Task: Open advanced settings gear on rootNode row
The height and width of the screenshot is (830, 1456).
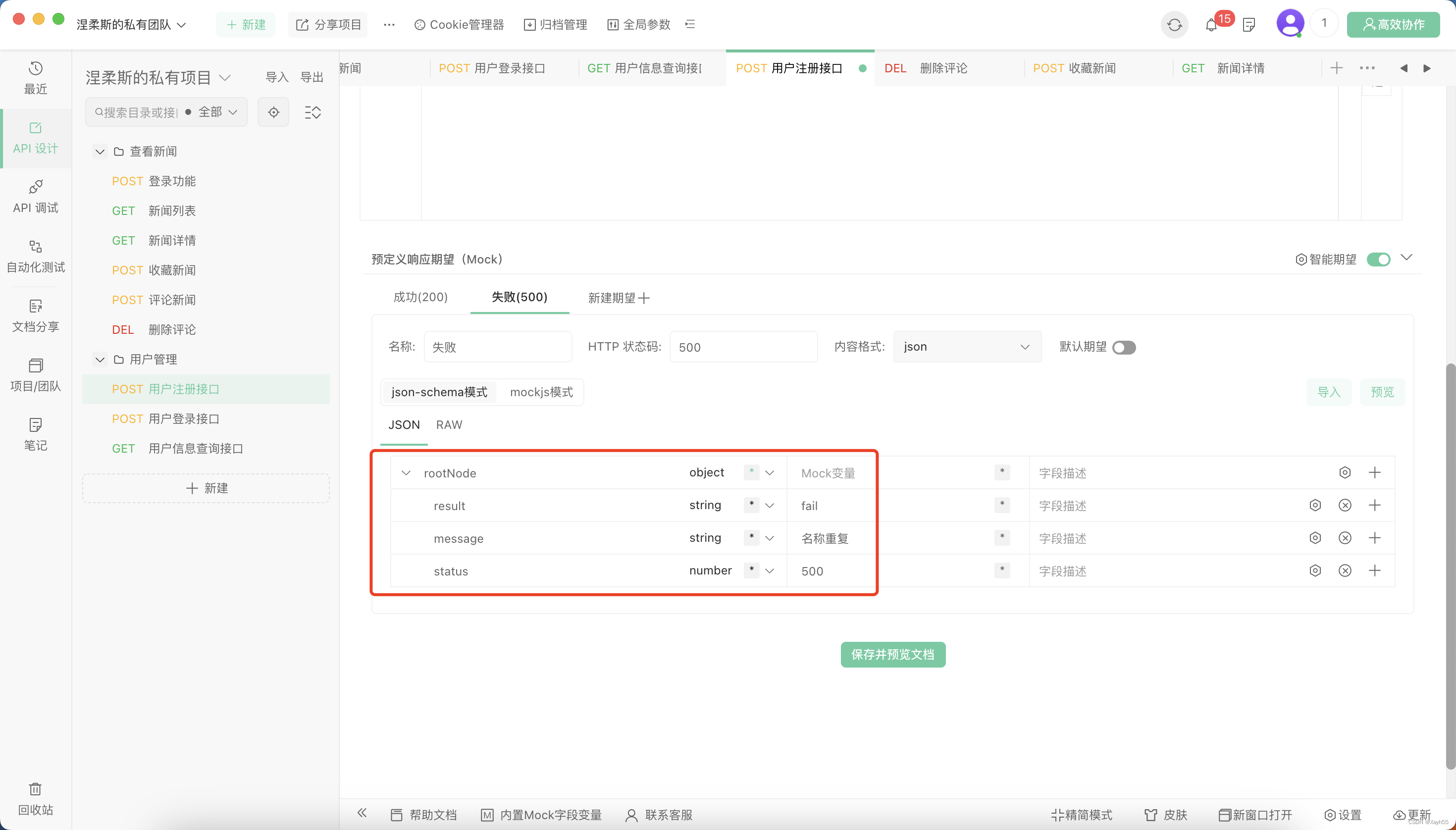Action: coord(1345,472)
